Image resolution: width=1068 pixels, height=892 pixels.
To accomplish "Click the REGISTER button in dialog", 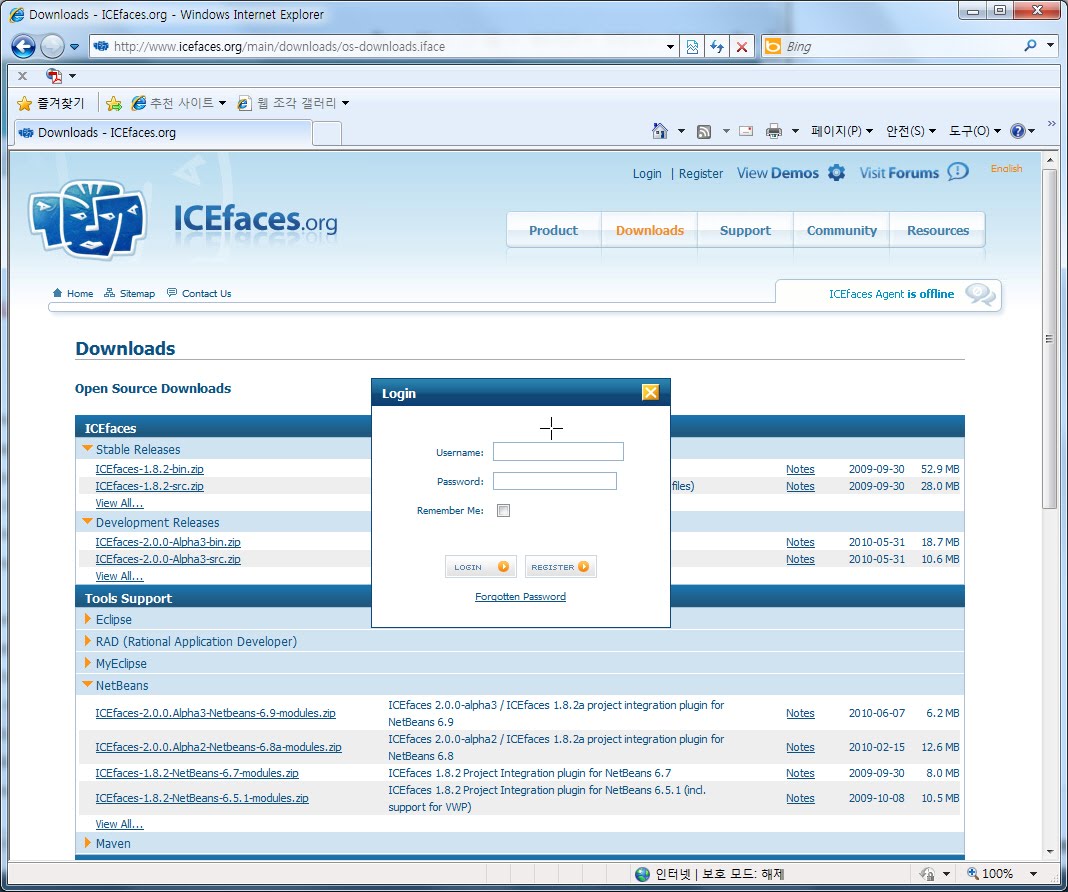I will [561, 567].
